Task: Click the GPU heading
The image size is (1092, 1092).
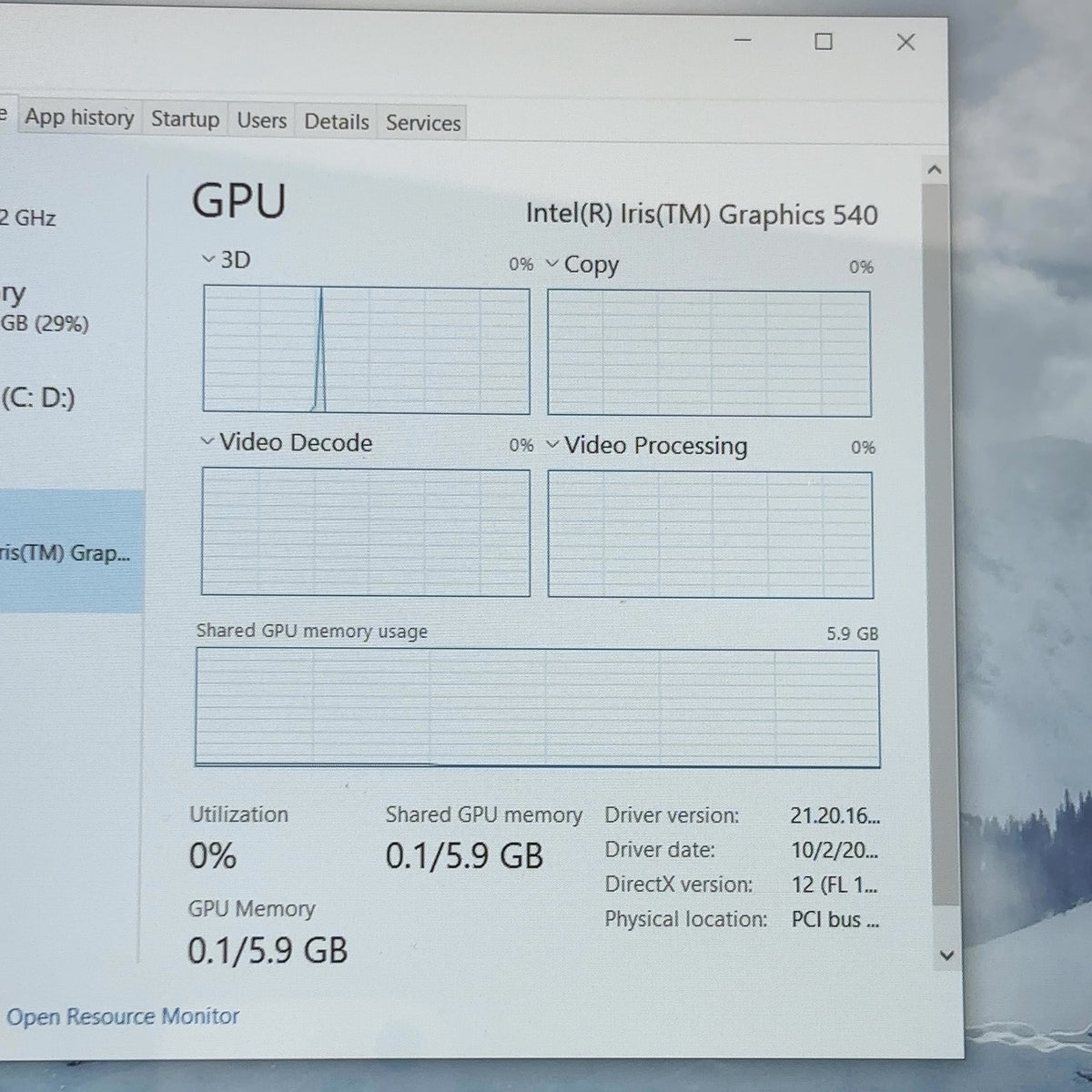Action: (239, 201)
